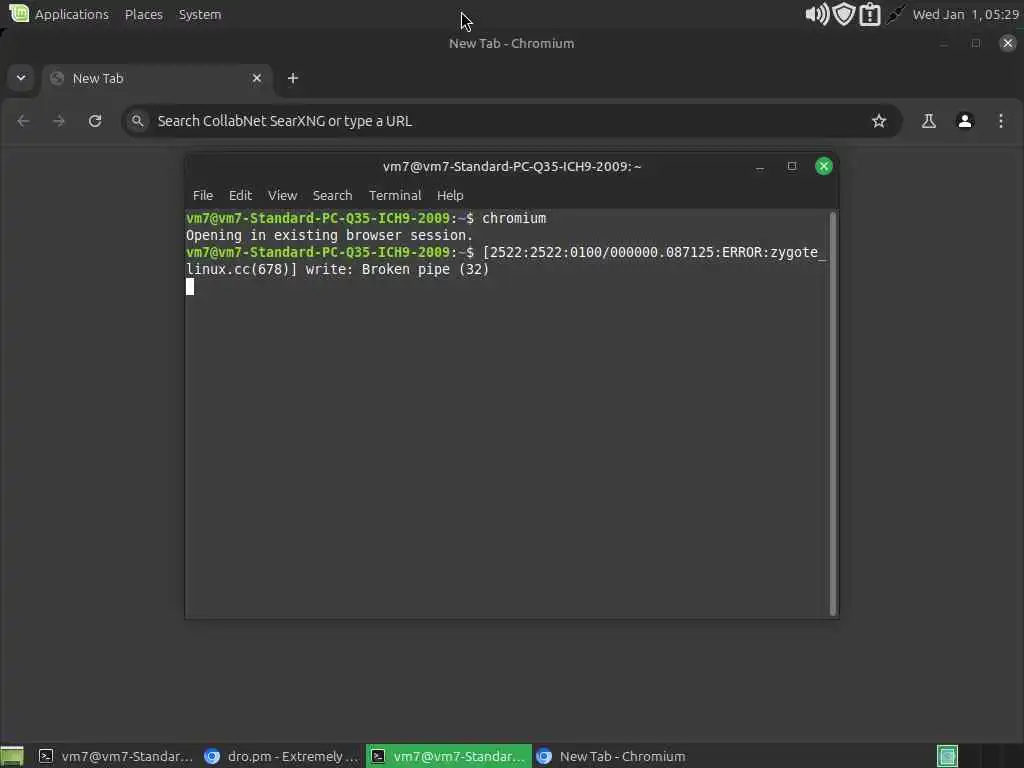Open terminal Help menu
The width and height of the screenshot is (1024, 768).
tap(450, 195)
